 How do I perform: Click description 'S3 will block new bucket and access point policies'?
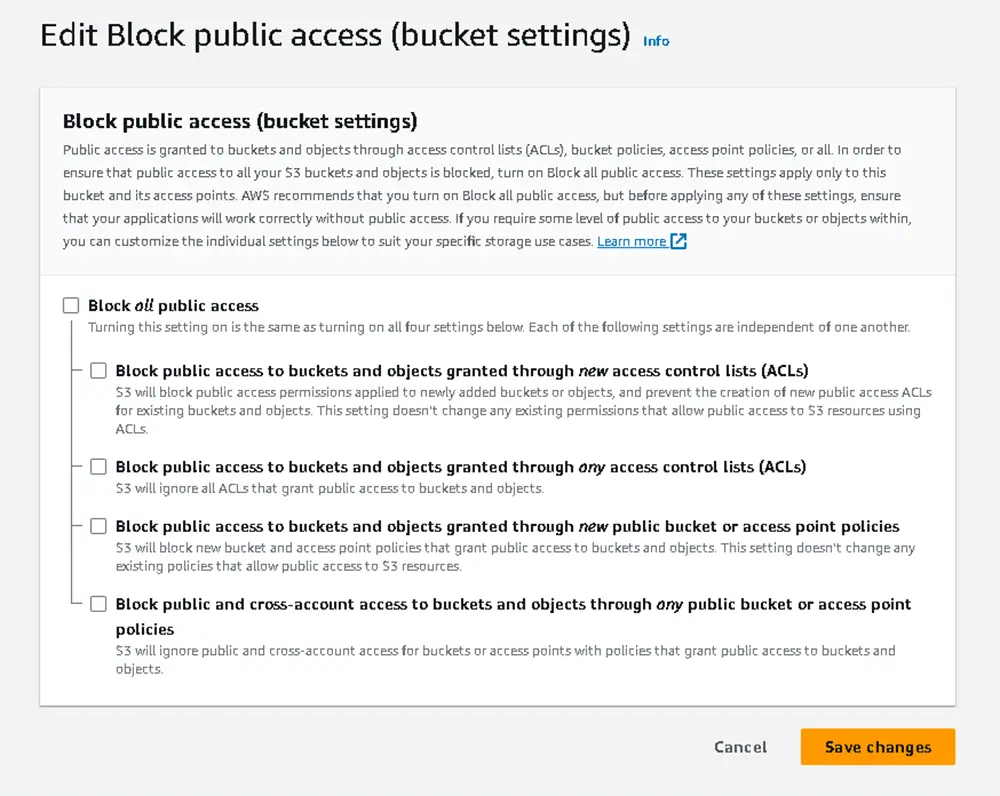tap(515, 557)
